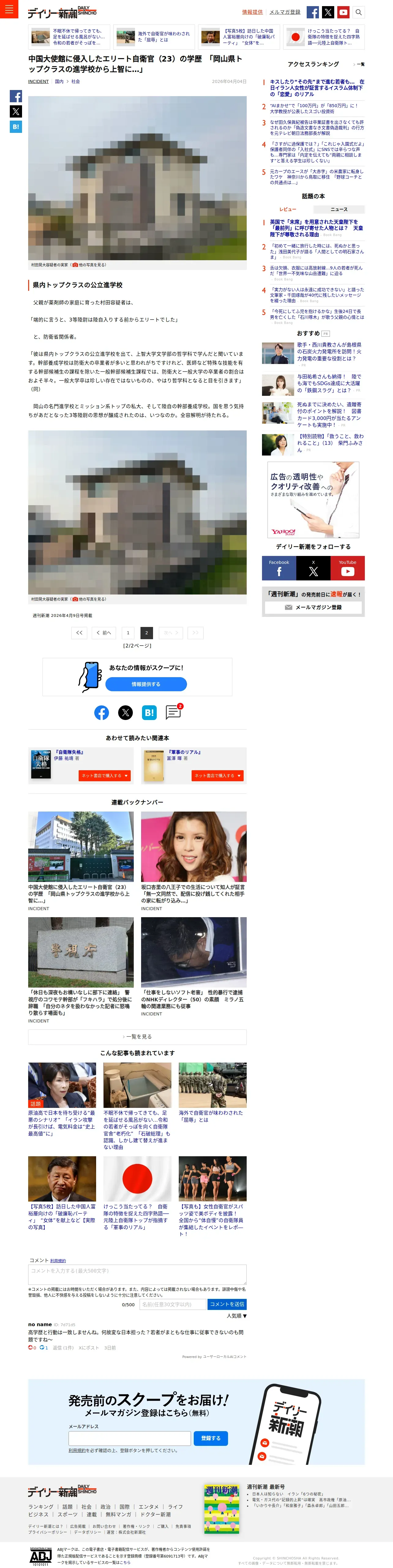The image size is (393, 1568).
Task: Open the header Facebook icon
Action: pos(313,12)
